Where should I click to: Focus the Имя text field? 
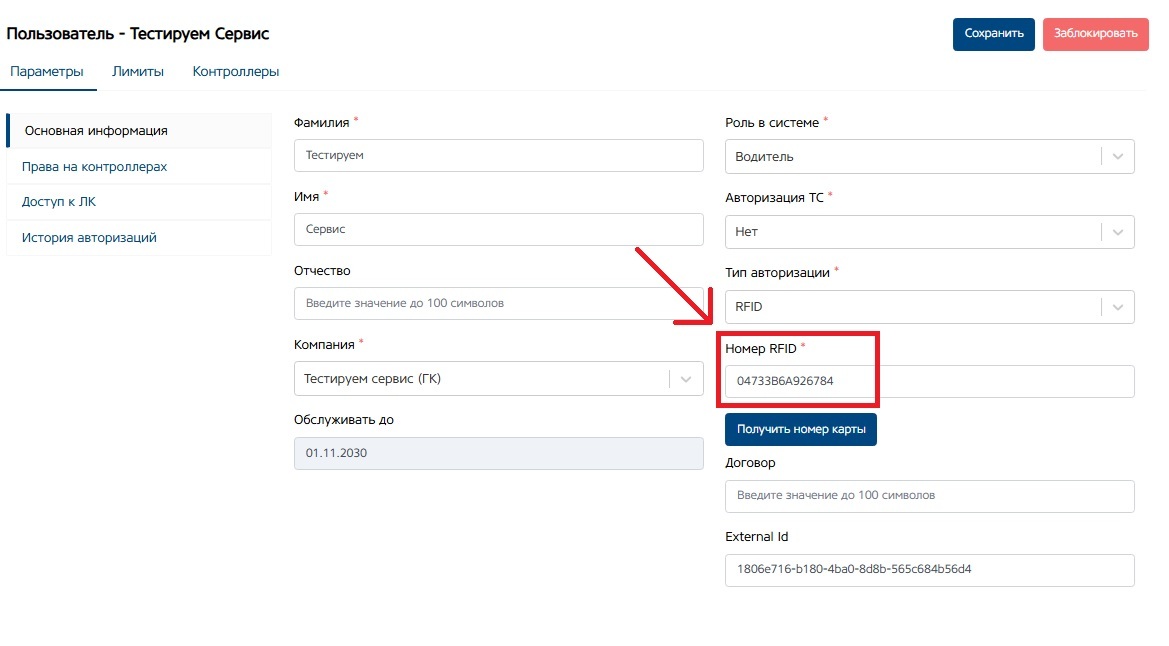[498, 230]
